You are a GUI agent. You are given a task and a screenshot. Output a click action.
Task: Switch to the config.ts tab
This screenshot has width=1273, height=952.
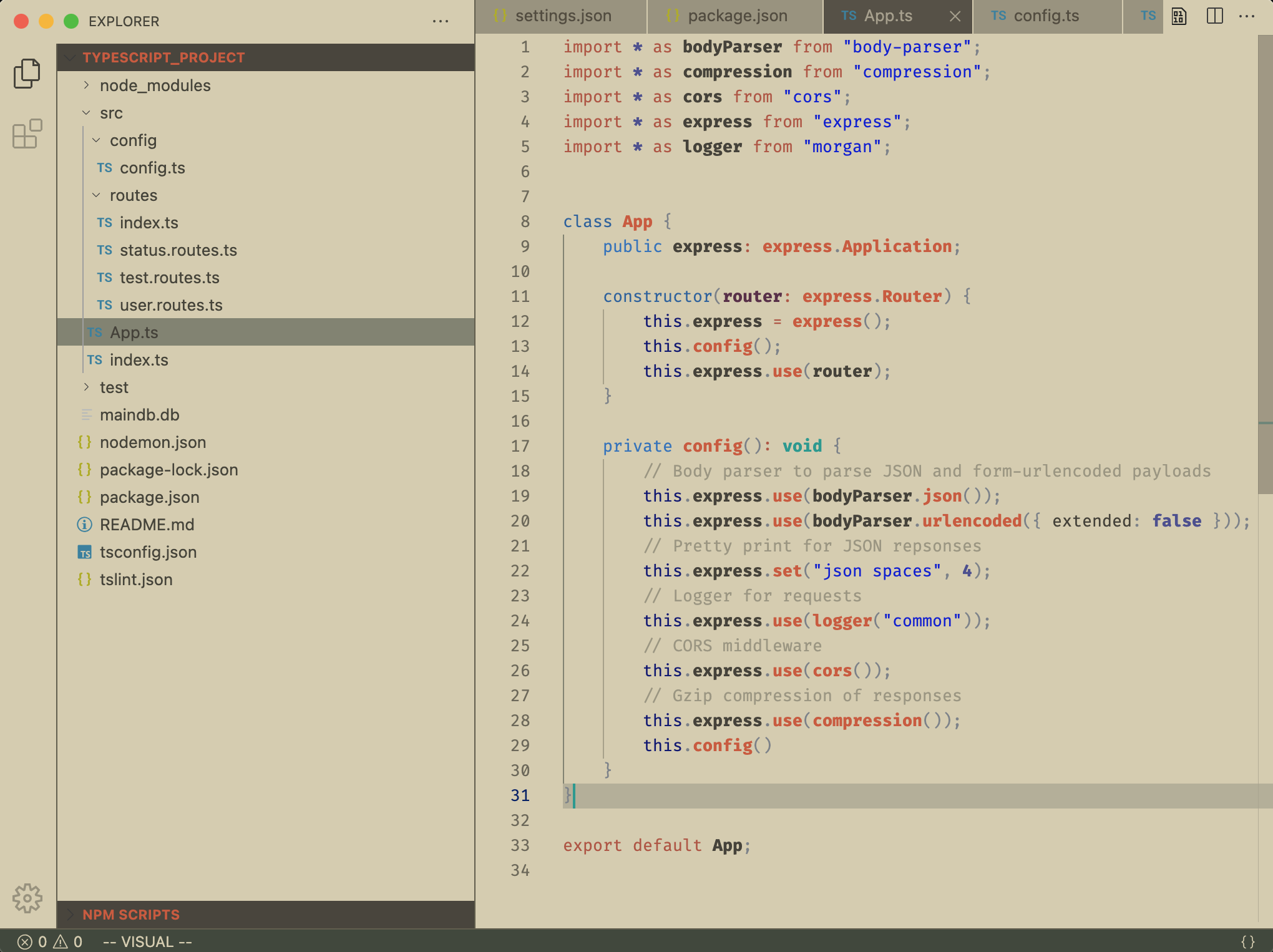pos(1047,16)
